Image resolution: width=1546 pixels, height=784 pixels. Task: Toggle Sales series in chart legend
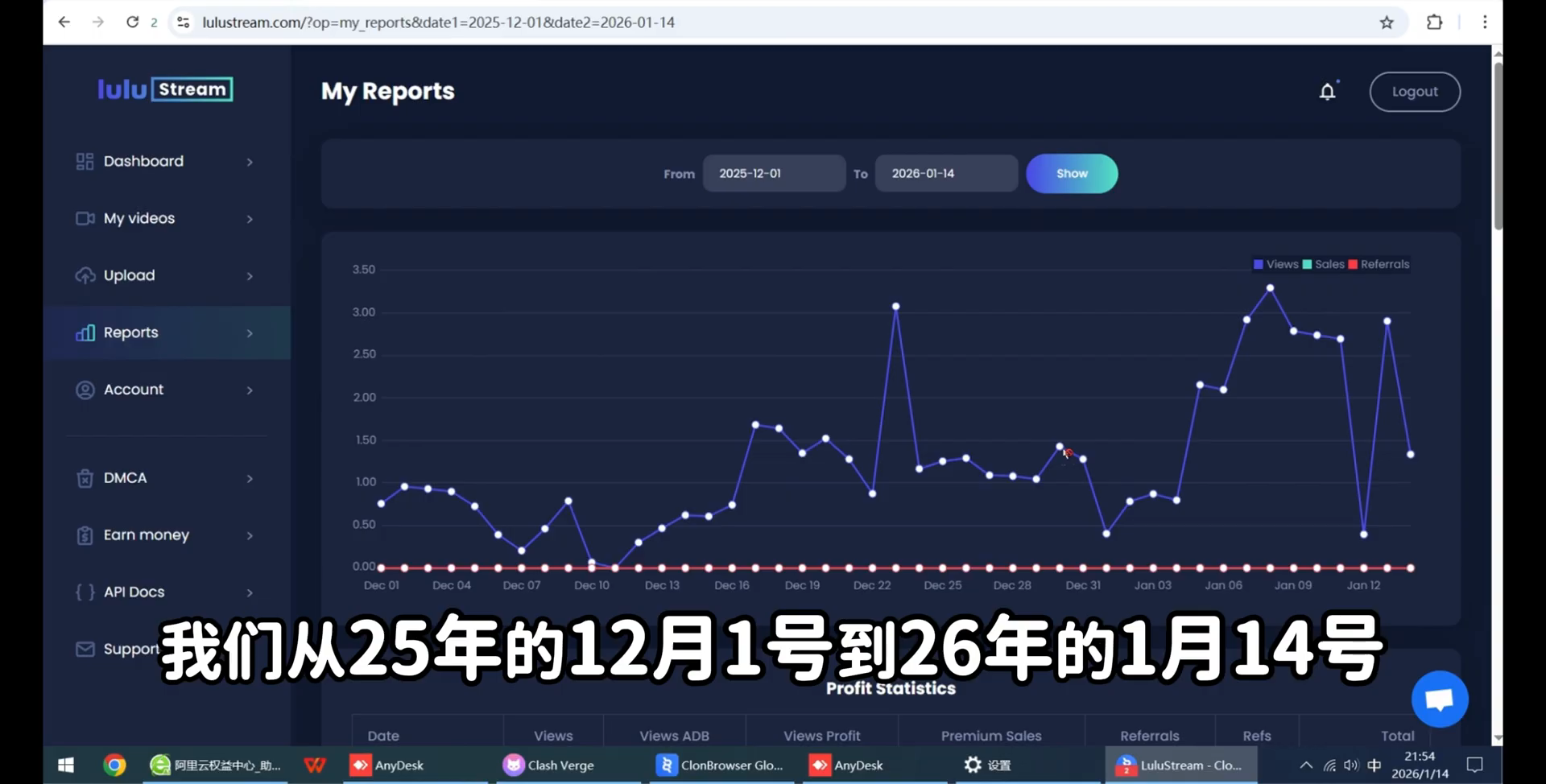pos(1323,265)
